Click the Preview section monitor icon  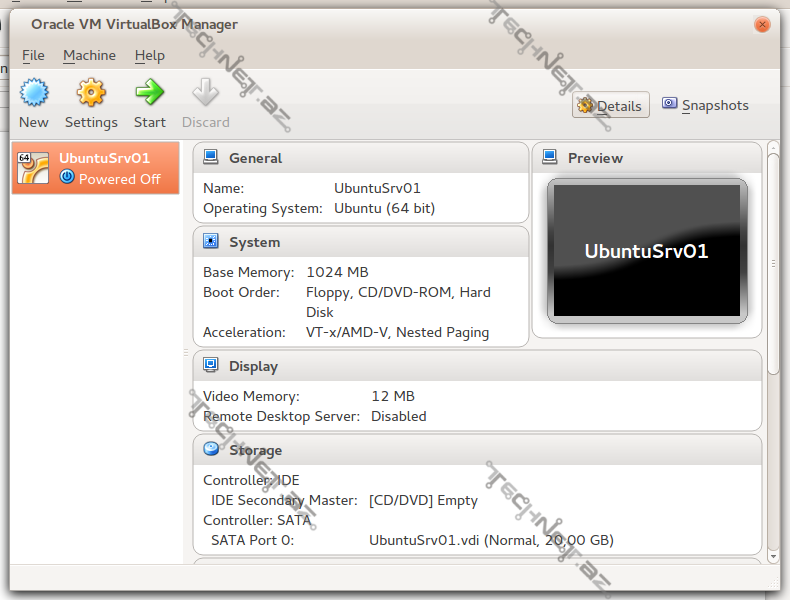[x=550, y=157]
